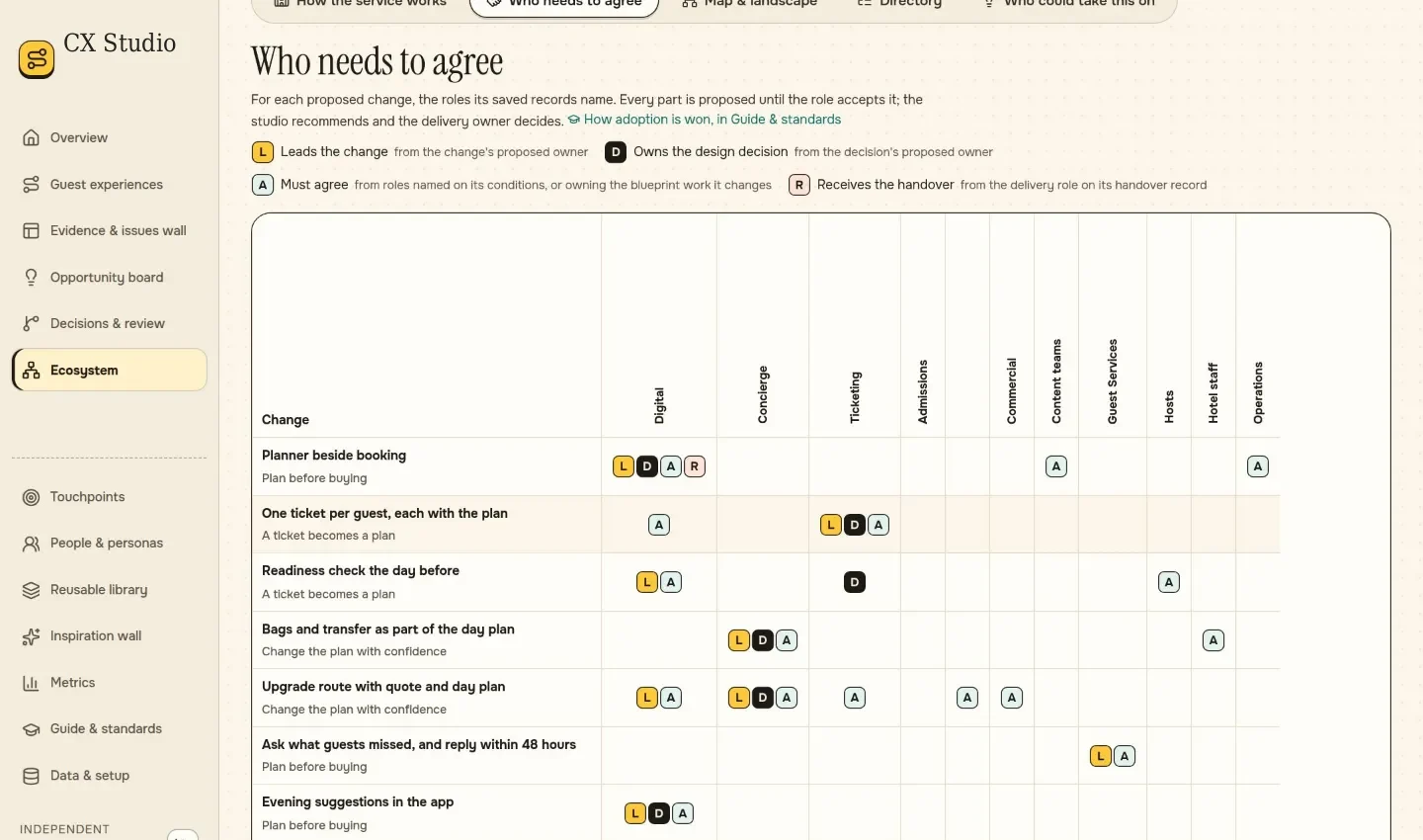The height and width of the screenshot is (840, 1423).
Task: Select the Ecosystem sidebar item
Action: click(x=109, y=370)
